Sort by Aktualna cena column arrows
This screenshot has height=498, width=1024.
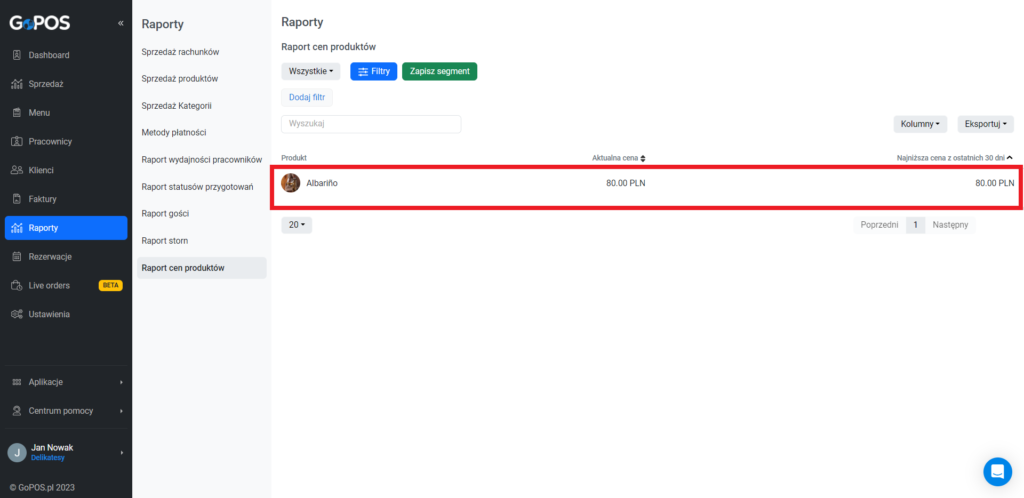pos(643,158)
